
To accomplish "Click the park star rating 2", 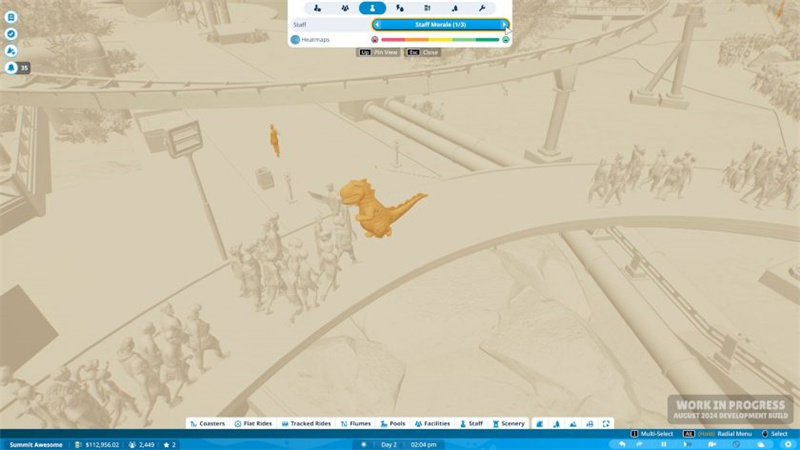I will [169, 445].
